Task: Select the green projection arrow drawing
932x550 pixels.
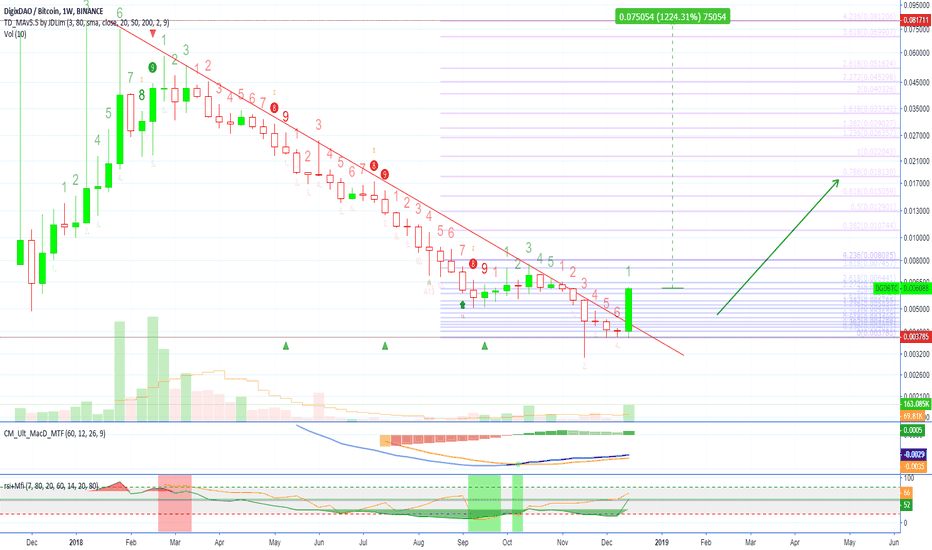Action: click(777, 246)
